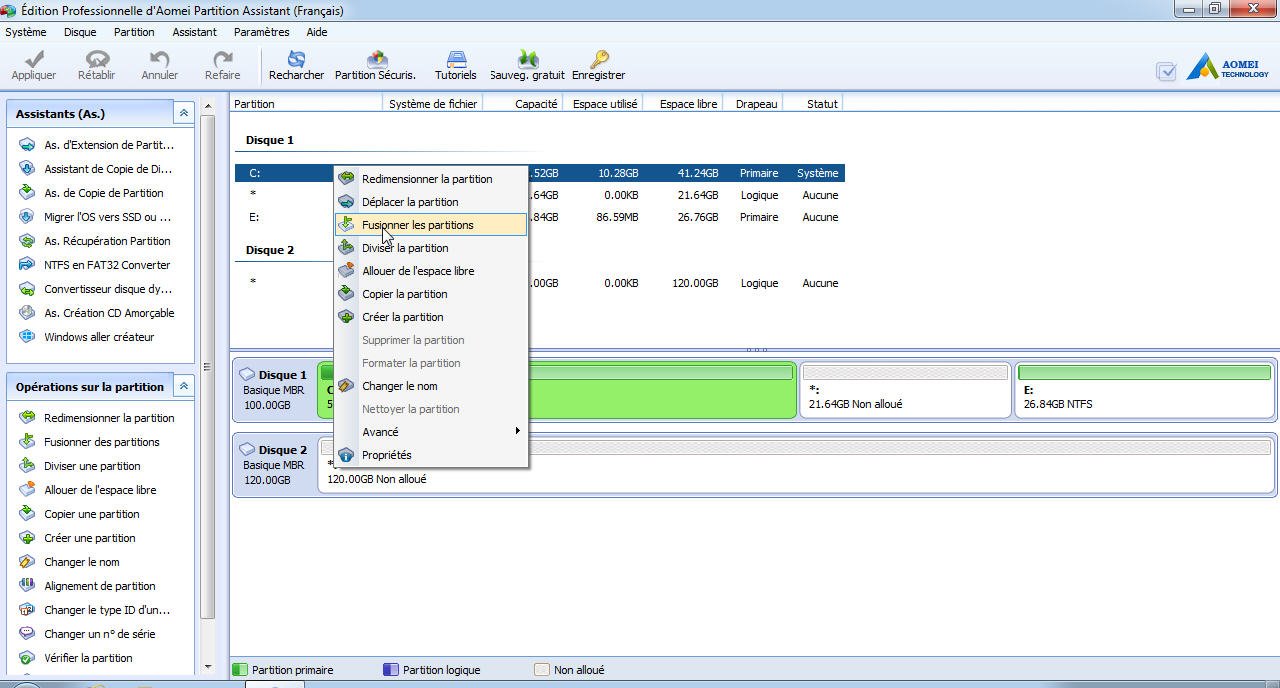Click the Rétablir toolbar icon

point(97,59)
